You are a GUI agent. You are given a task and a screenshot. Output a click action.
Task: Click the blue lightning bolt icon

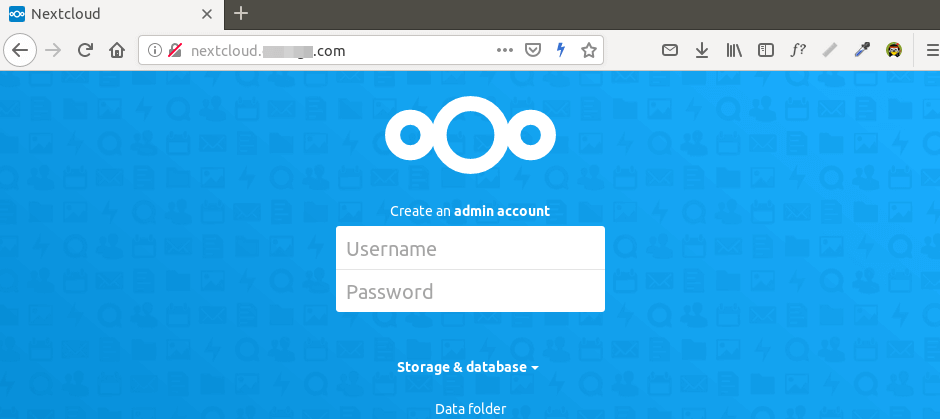pos(561,50)
